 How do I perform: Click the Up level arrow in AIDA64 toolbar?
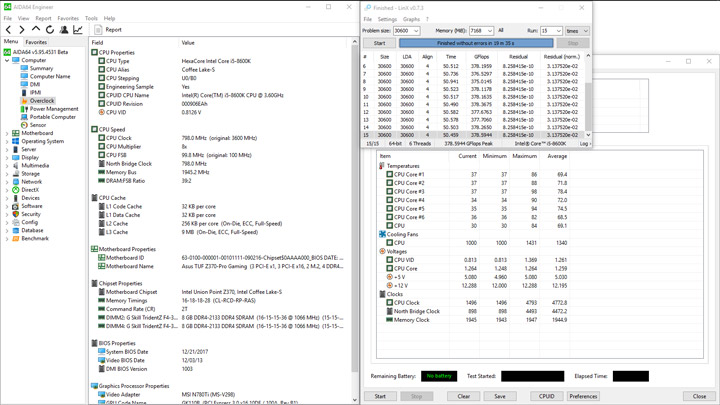[x=36, y=29]
